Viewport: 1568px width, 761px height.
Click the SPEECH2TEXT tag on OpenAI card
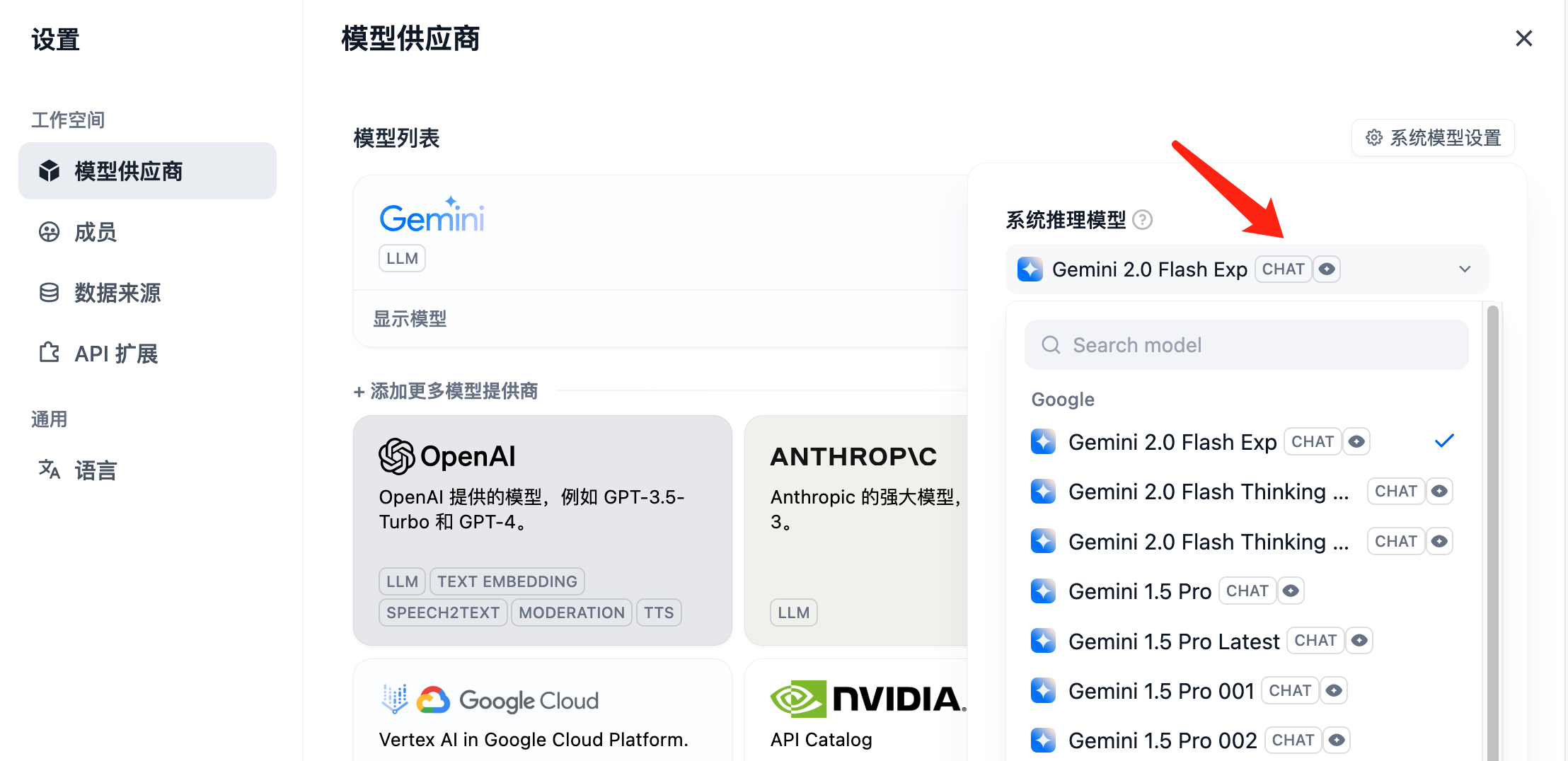coord(443,612)
